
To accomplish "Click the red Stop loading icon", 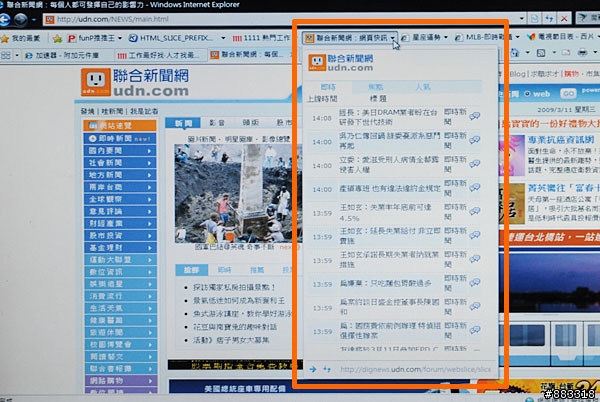I will (564, 18).
